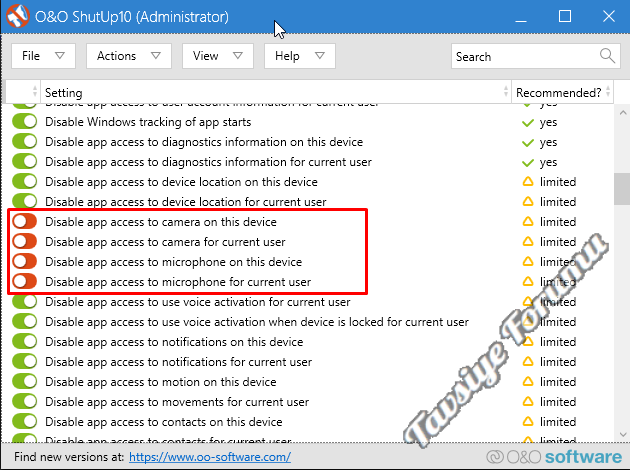This screenshot has width=630, height=470.
Task: Toggle voice activation for current user switch
Action: 25,302
